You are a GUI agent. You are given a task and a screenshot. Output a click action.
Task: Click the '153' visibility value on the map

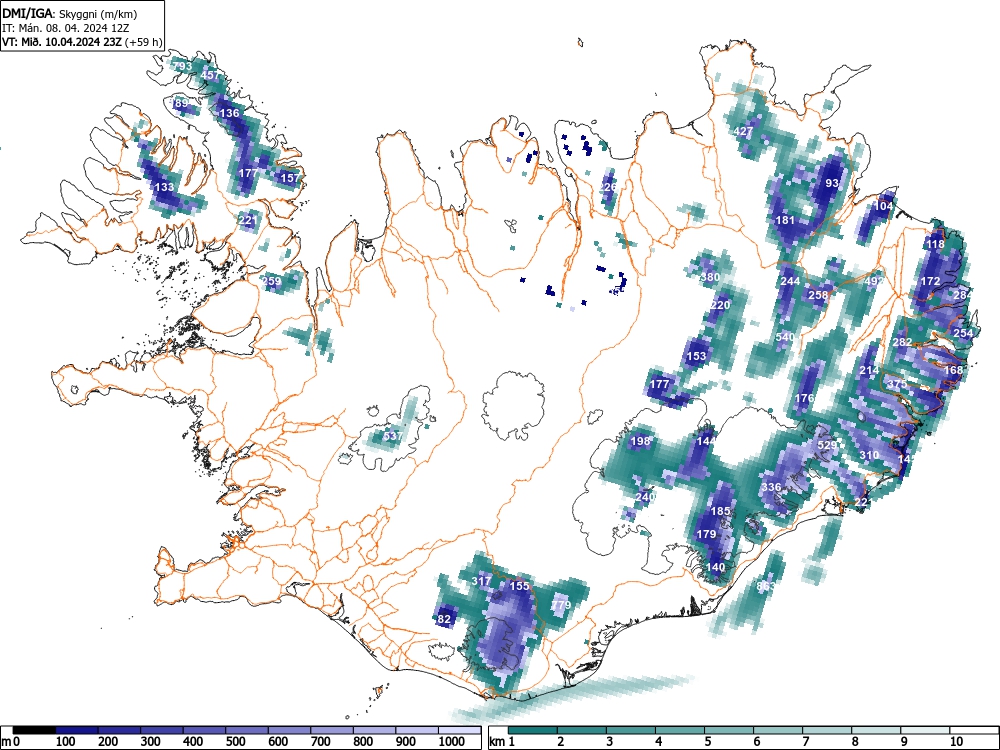click(696, 357)
